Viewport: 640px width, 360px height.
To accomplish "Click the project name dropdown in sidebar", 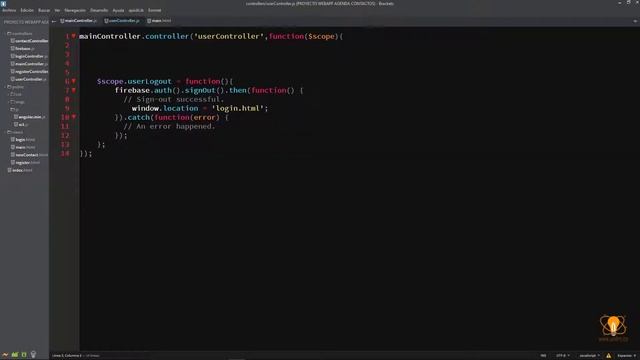I will point(25,22).
